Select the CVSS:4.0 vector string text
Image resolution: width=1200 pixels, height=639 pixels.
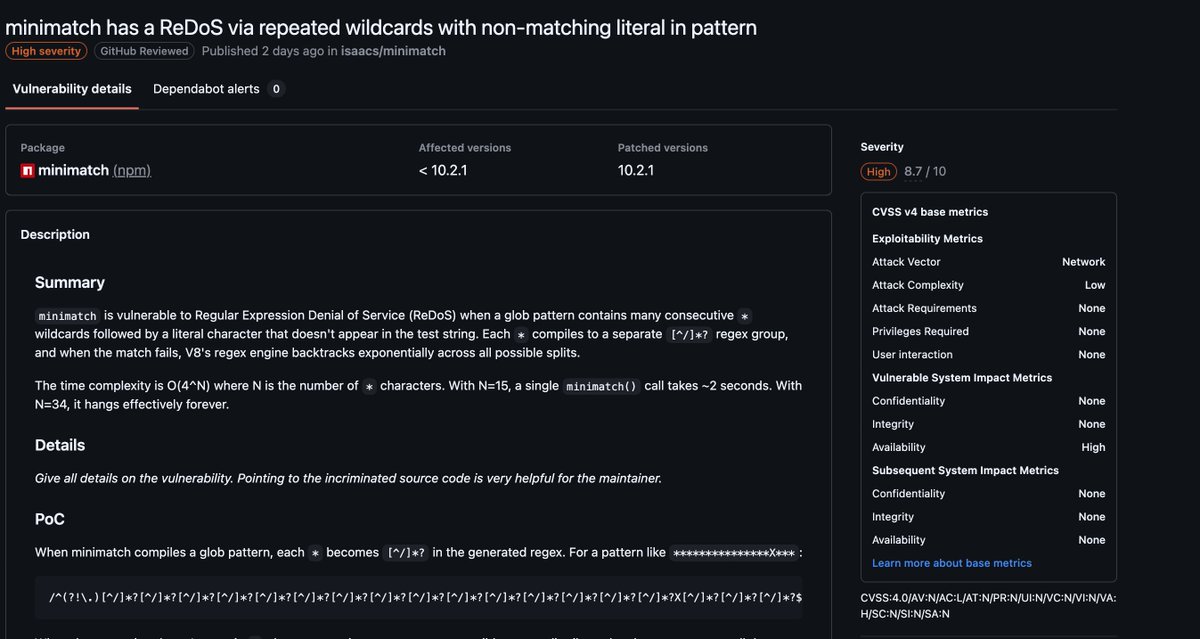989,606
